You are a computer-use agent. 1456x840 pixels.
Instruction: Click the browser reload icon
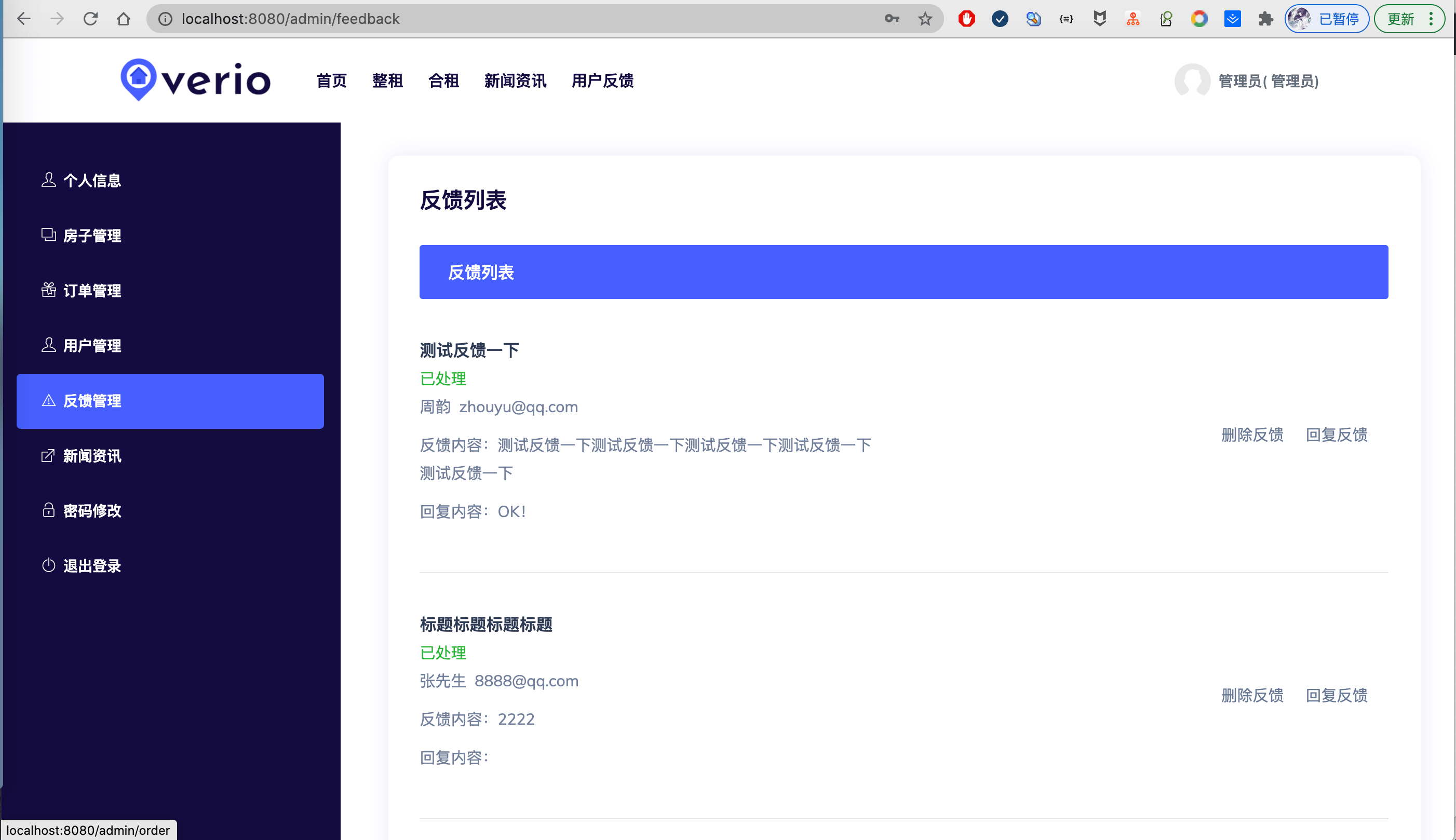(90, 19)
